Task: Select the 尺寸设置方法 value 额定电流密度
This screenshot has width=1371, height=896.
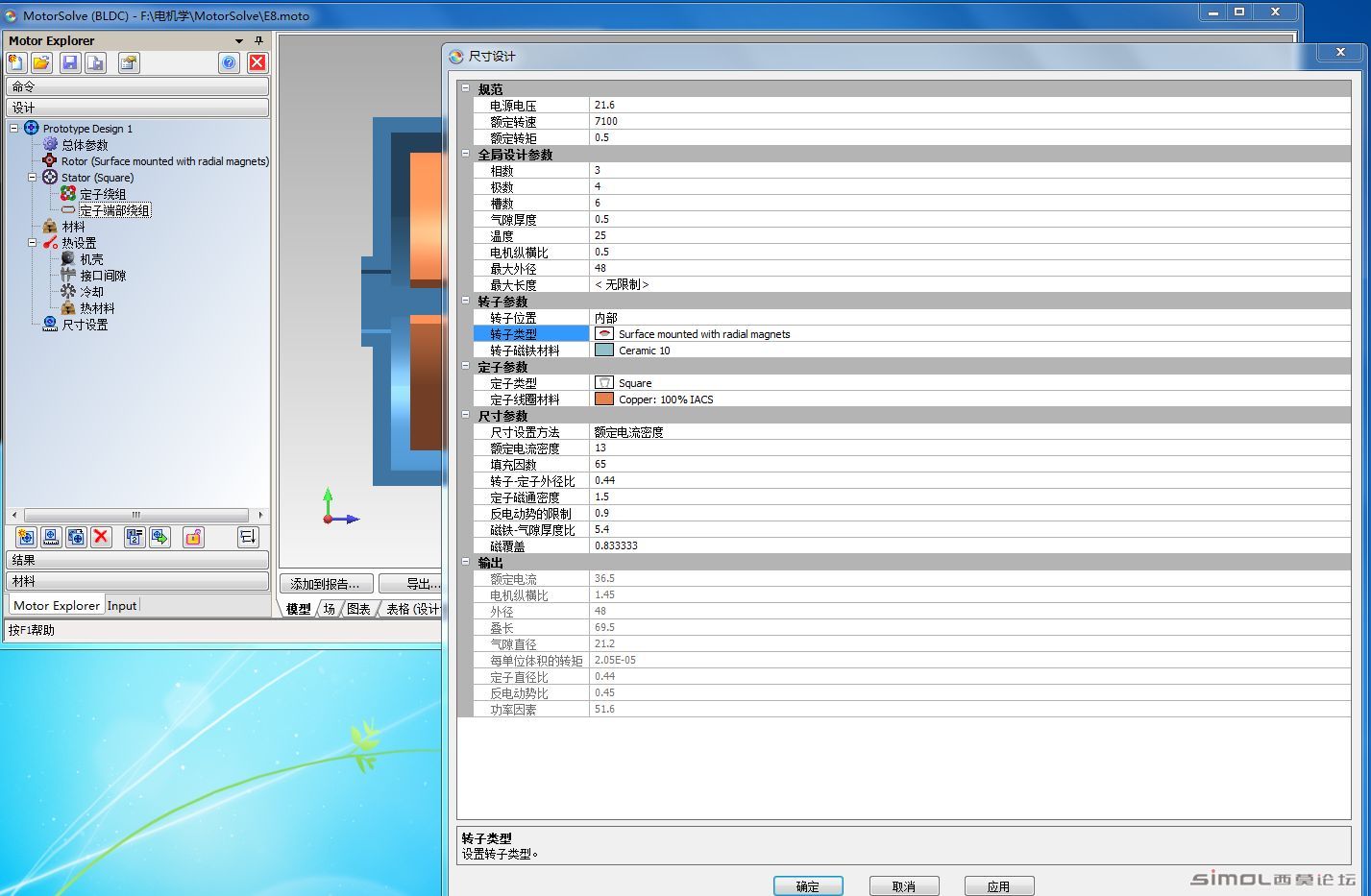Action: click(970, 431)
